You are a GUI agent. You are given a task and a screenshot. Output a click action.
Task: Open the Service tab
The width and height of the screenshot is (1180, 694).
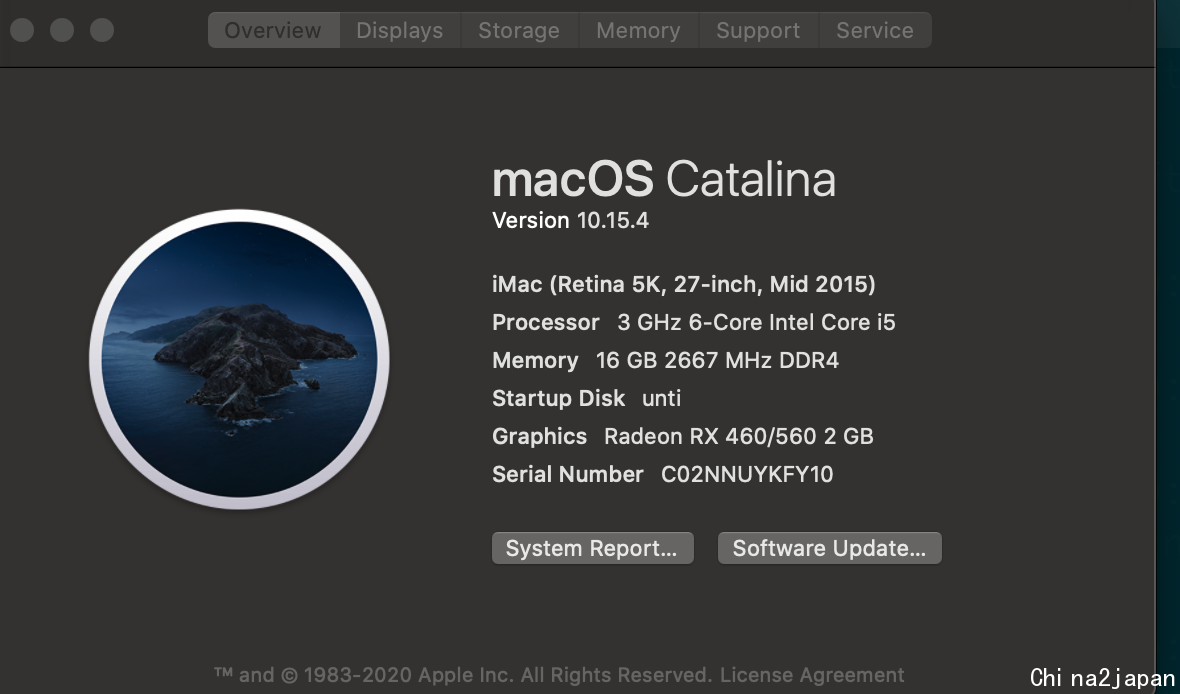click(x=875, y=30)
